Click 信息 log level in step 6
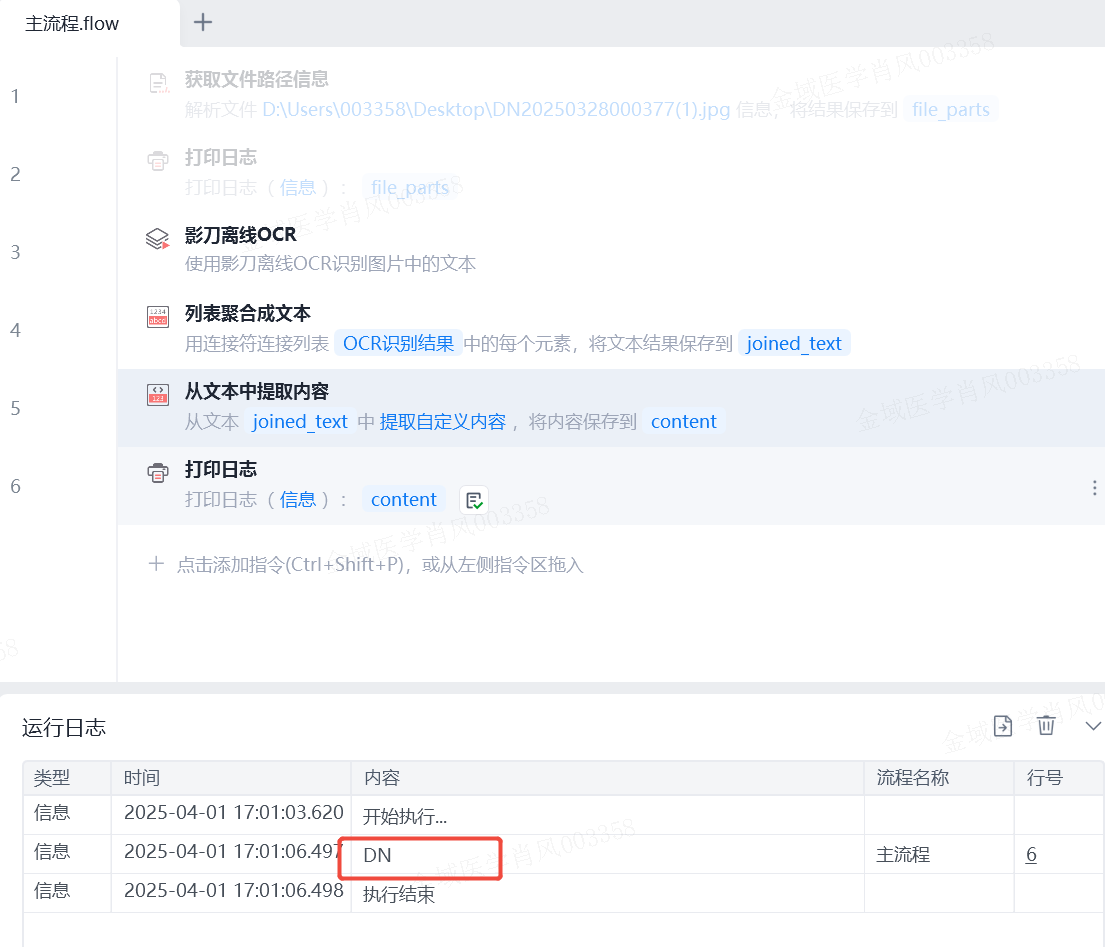 (x=297, y=500)
